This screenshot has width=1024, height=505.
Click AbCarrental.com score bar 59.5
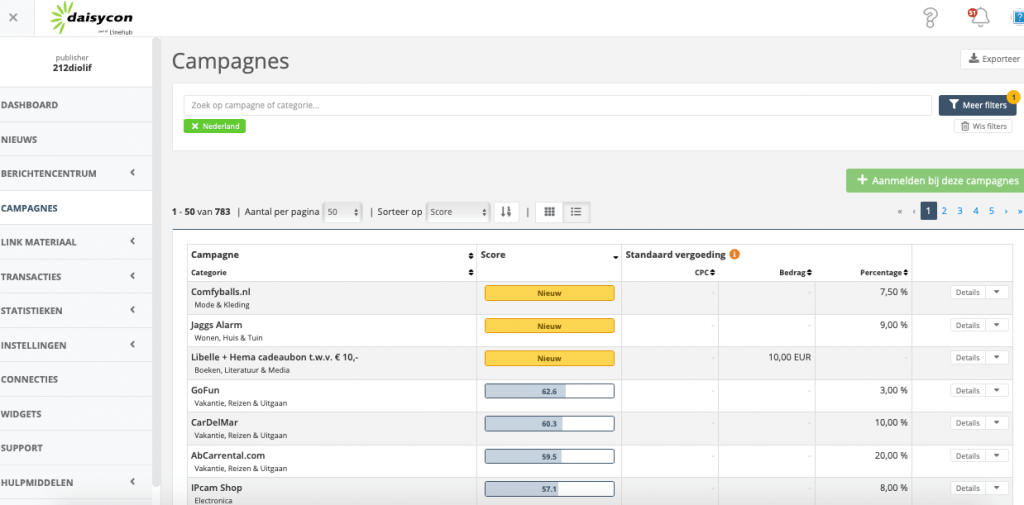[549, 456]
